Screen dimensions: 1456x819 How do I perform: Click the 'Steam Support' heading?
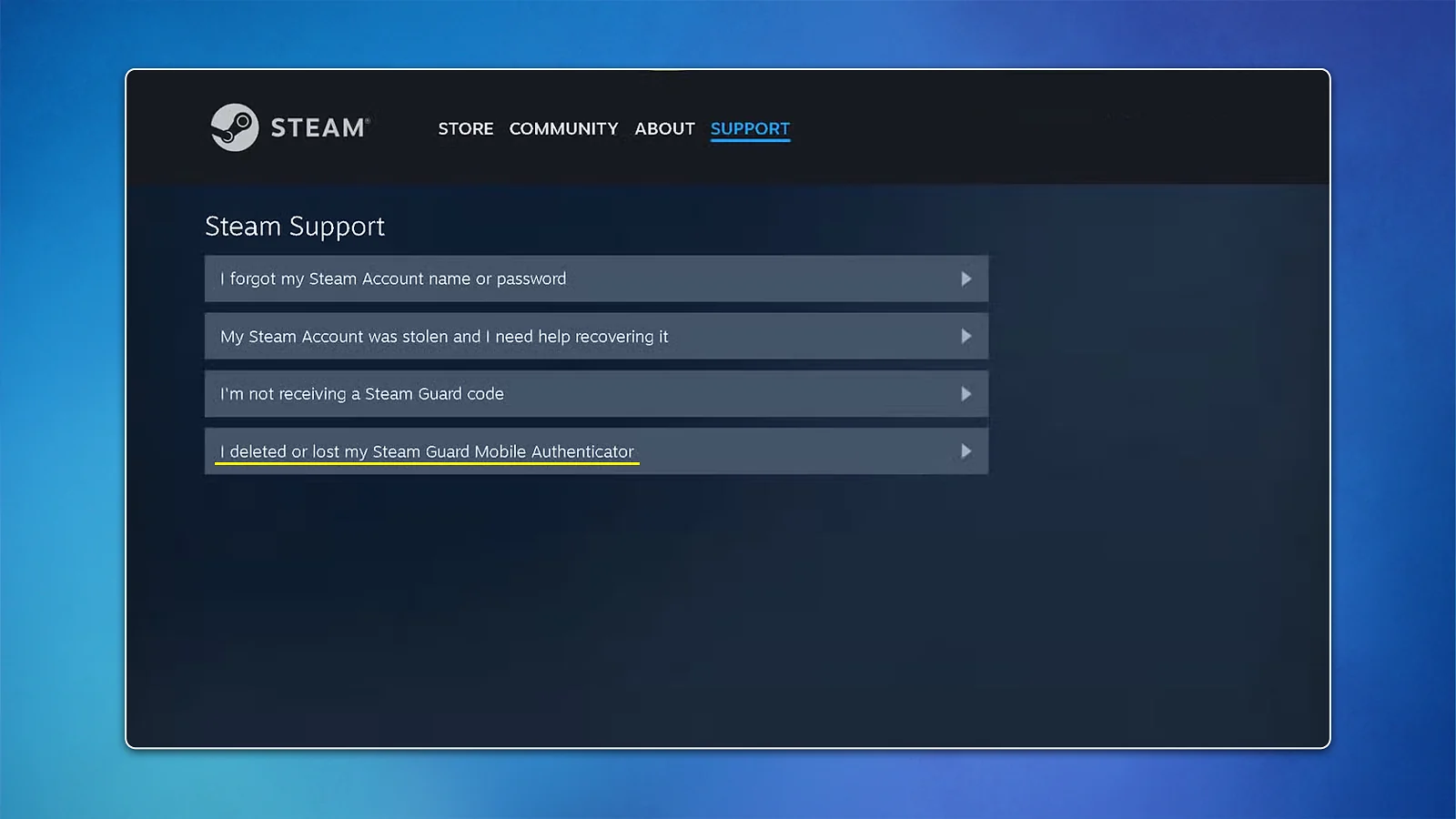pyautogui.click(x=295, y=227)
